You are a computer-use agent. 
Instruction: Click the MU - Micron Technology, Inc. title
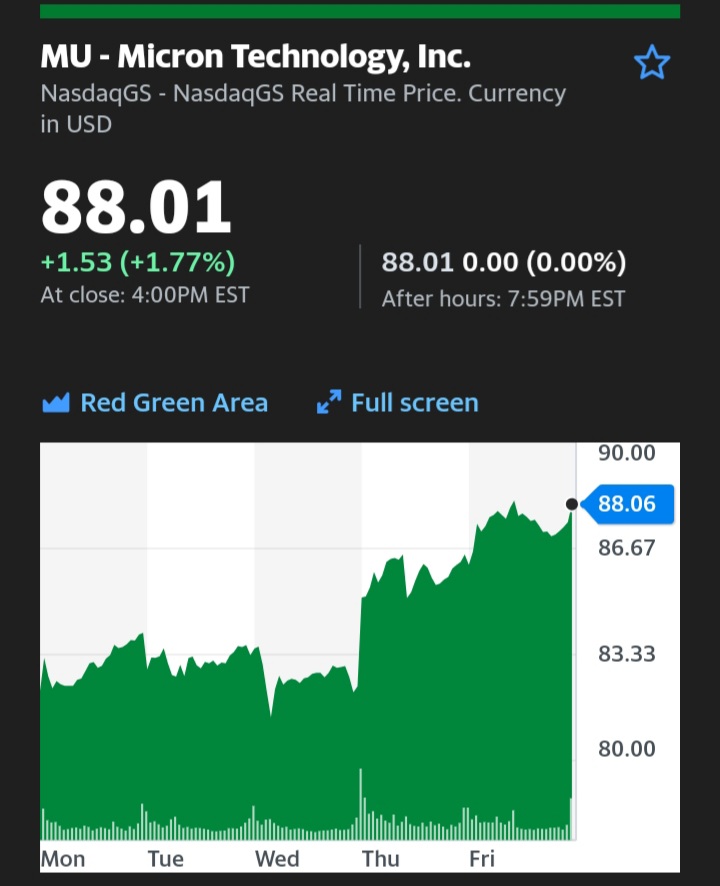coord(255,57)
